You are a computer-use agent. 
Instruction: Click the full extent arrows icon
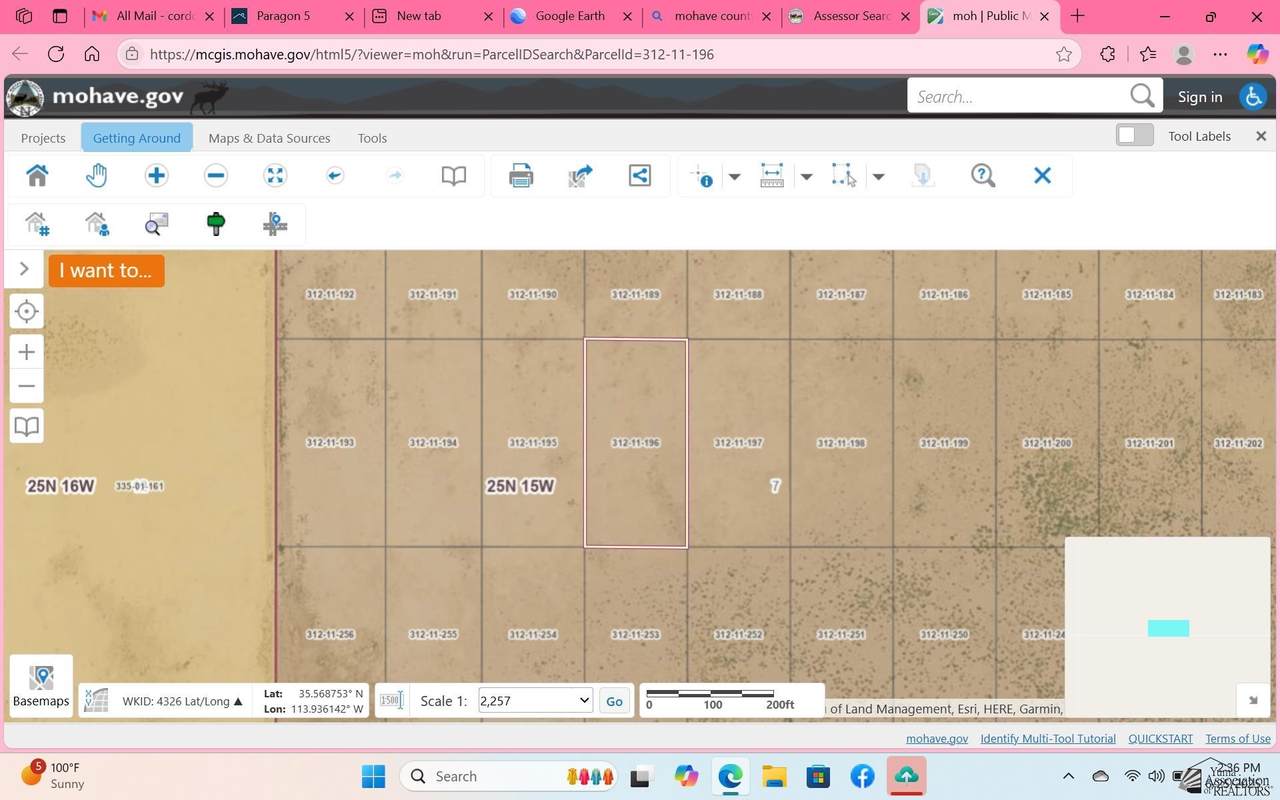coord(275,176)
